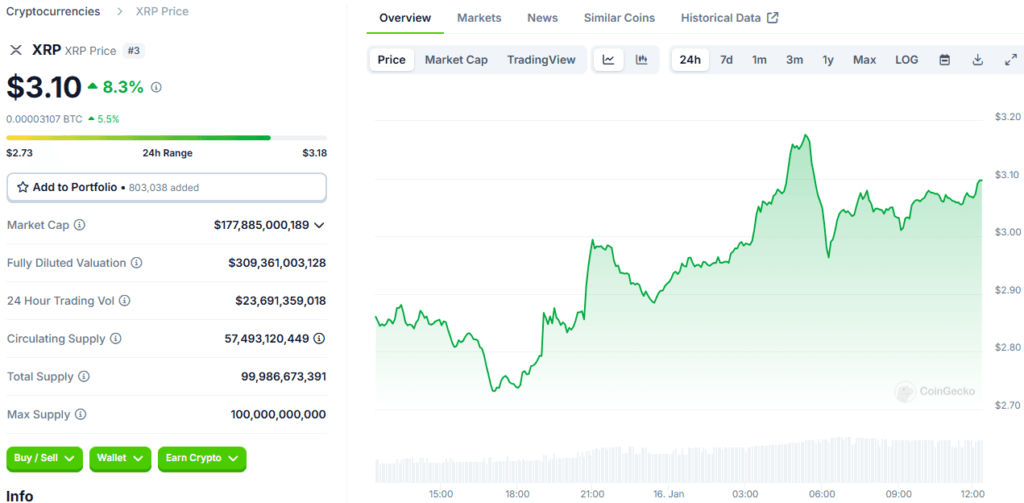
Task: Click info icon next to Circulating Supply label
Action: tap(116, 338)
